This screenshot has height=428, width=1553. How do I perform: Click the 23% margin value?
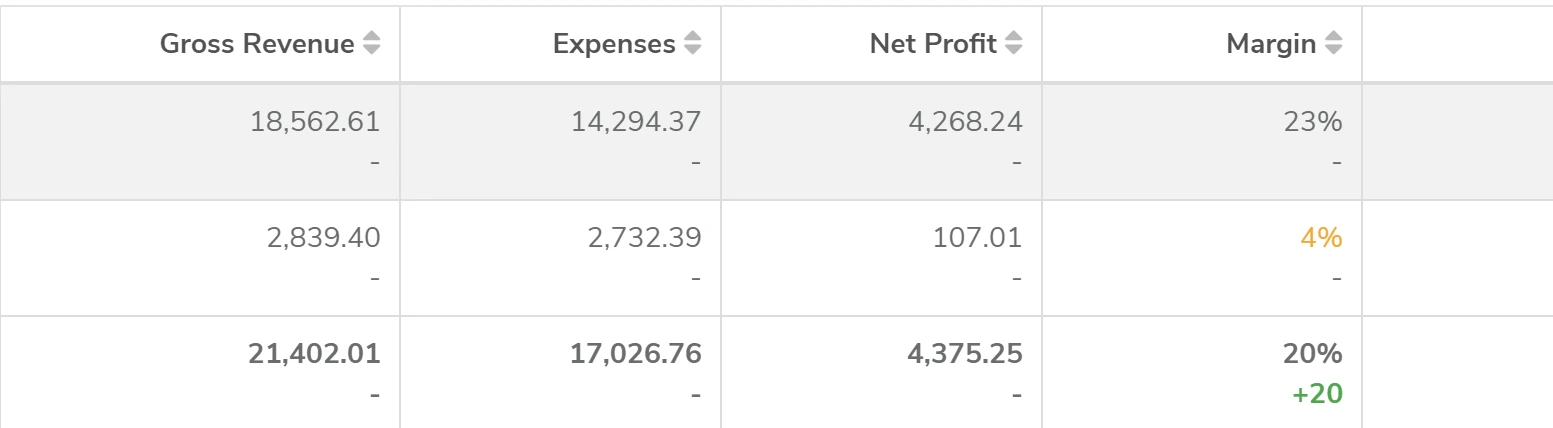click(x=1312, y=121)
